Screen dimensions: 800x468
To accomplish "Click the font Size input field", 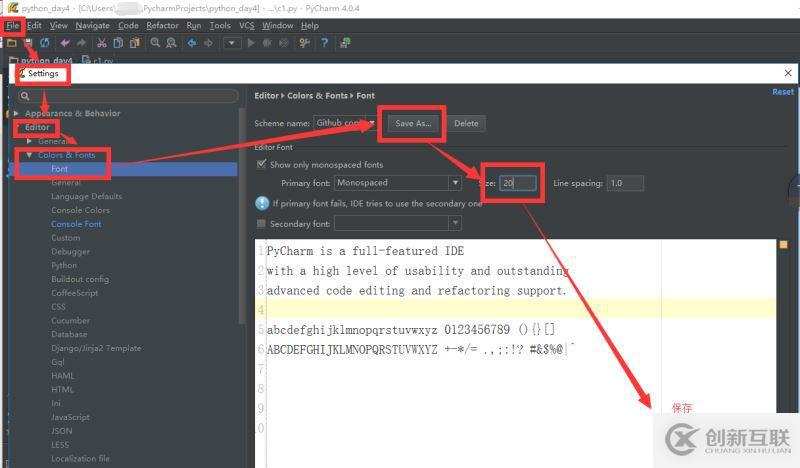I will tap(518, 183).
